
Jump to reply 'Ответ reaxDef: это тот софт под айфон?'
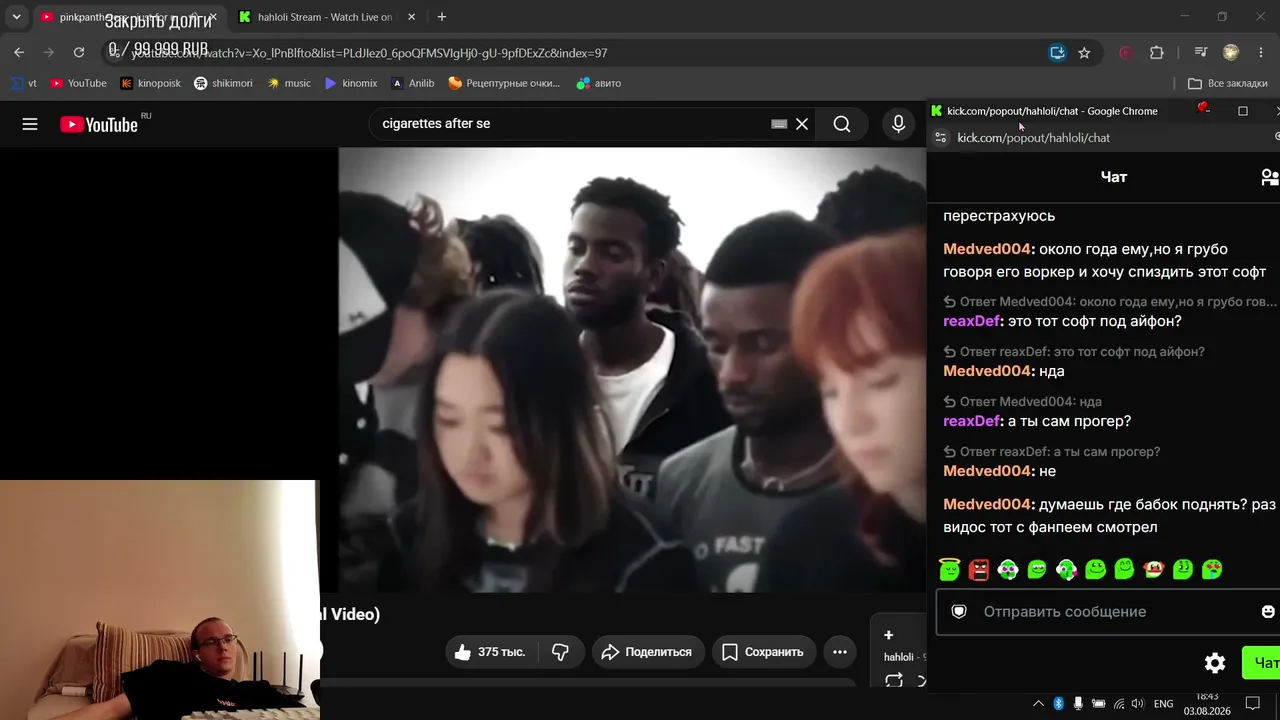tap(1074, 352)
